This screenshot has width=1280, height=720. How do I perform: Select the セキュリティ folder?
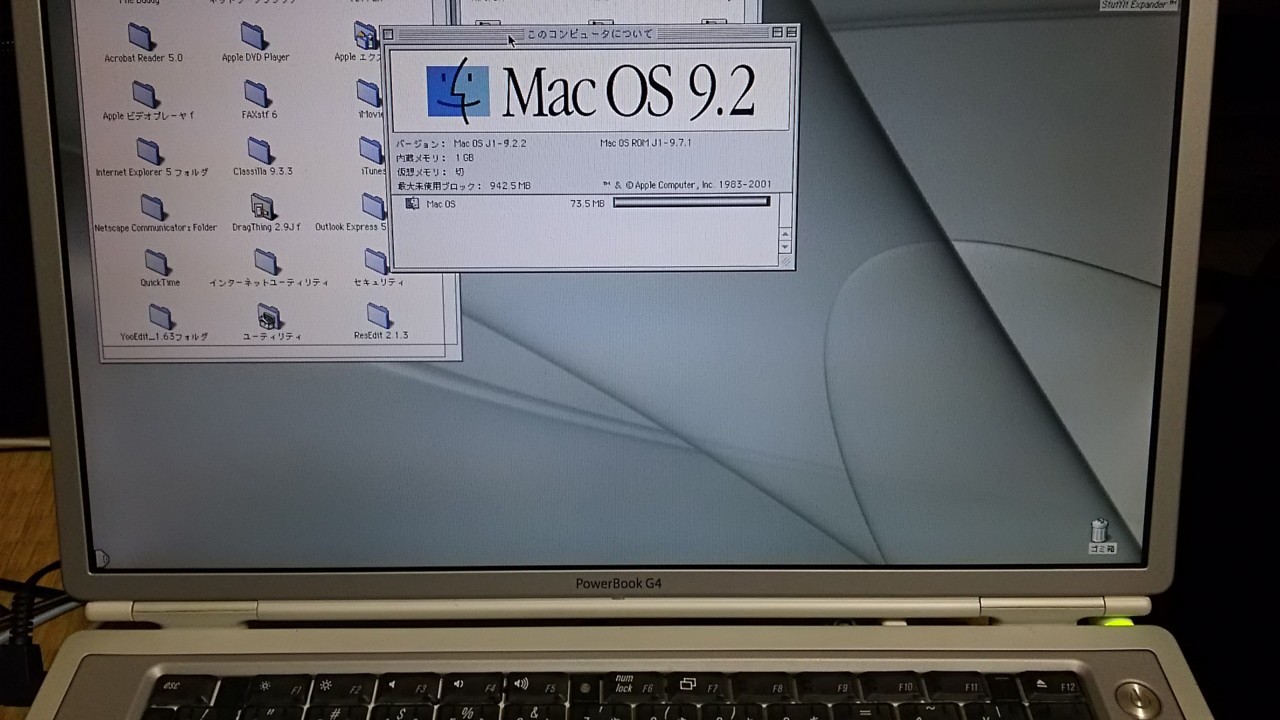pos(376,262)
